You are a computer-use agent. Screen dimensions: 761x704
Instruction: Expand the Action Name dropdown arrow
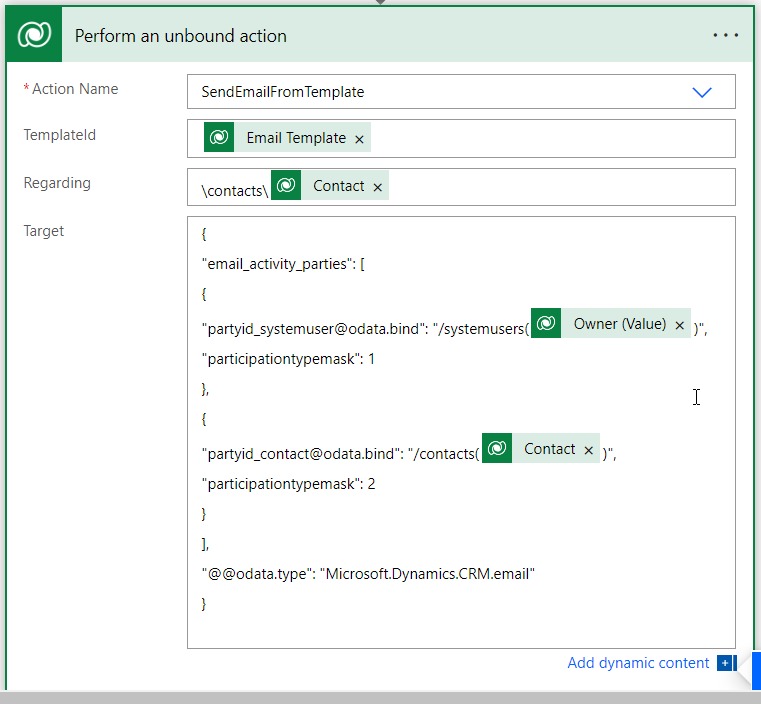pyautogui.click(x=702, y=92)
